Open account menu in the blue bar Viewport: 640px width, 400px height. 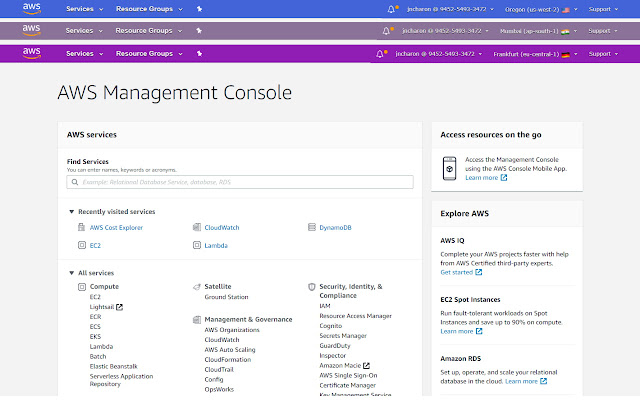450,9
